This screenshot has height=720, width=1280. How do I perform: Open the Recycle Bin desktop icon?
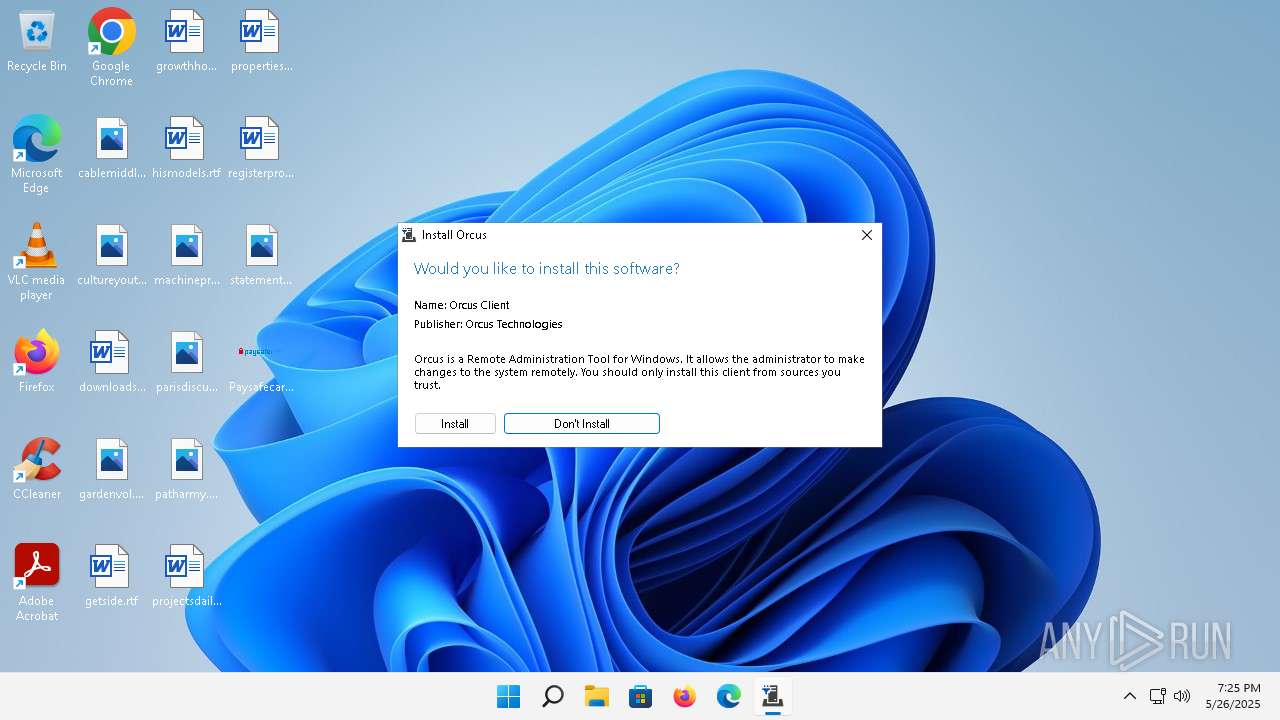click(37, 42)
